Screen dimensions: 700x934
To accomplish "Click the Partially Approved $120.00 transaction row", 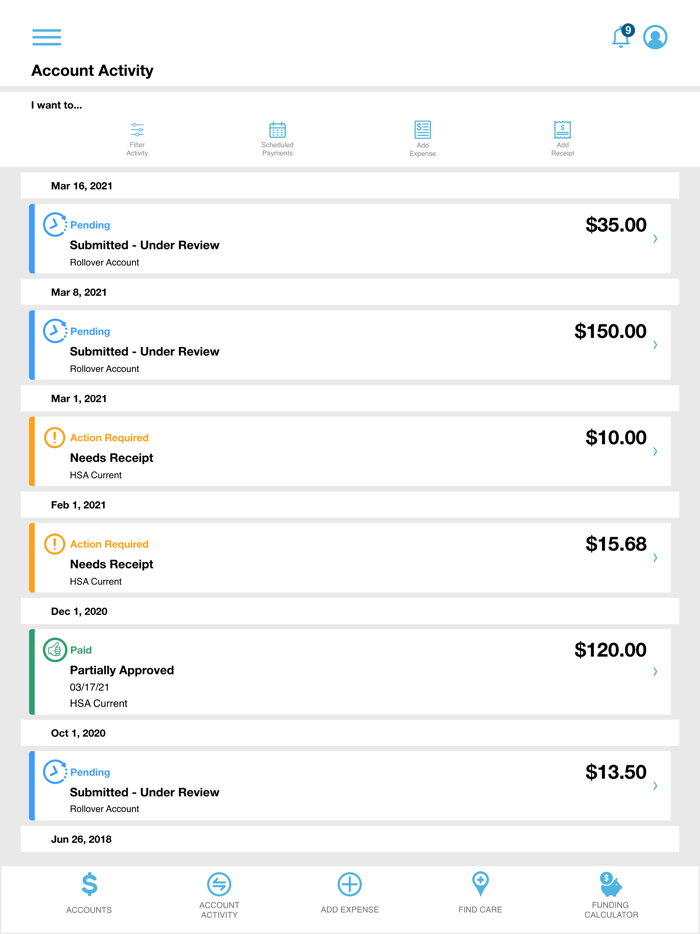I will tap(350, 670).
